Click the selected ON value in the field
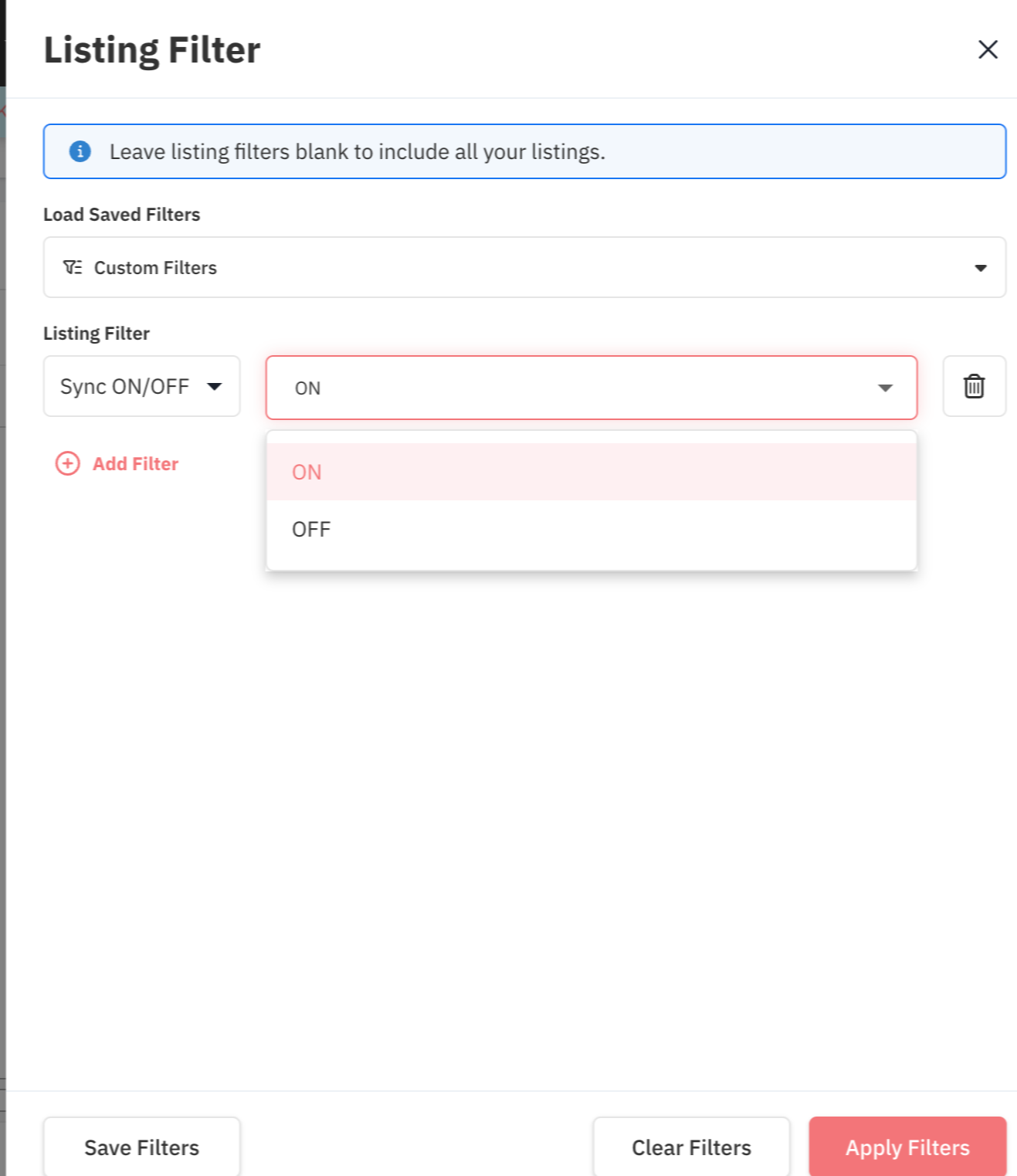The image size is (1017, 1176). coord(308,388)
